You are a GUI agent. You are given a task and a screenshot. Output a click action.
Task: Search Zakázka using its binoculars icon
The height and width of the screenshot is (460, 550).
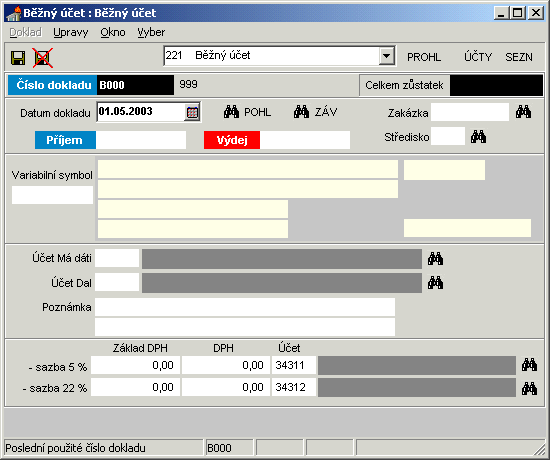point(523,112)
